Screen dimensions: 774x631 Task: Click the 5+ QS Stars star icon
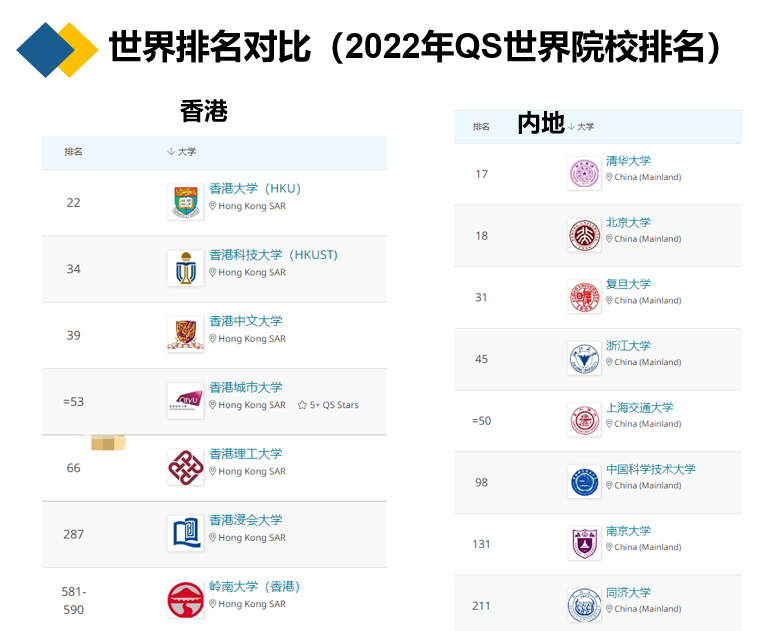(302, 405)
